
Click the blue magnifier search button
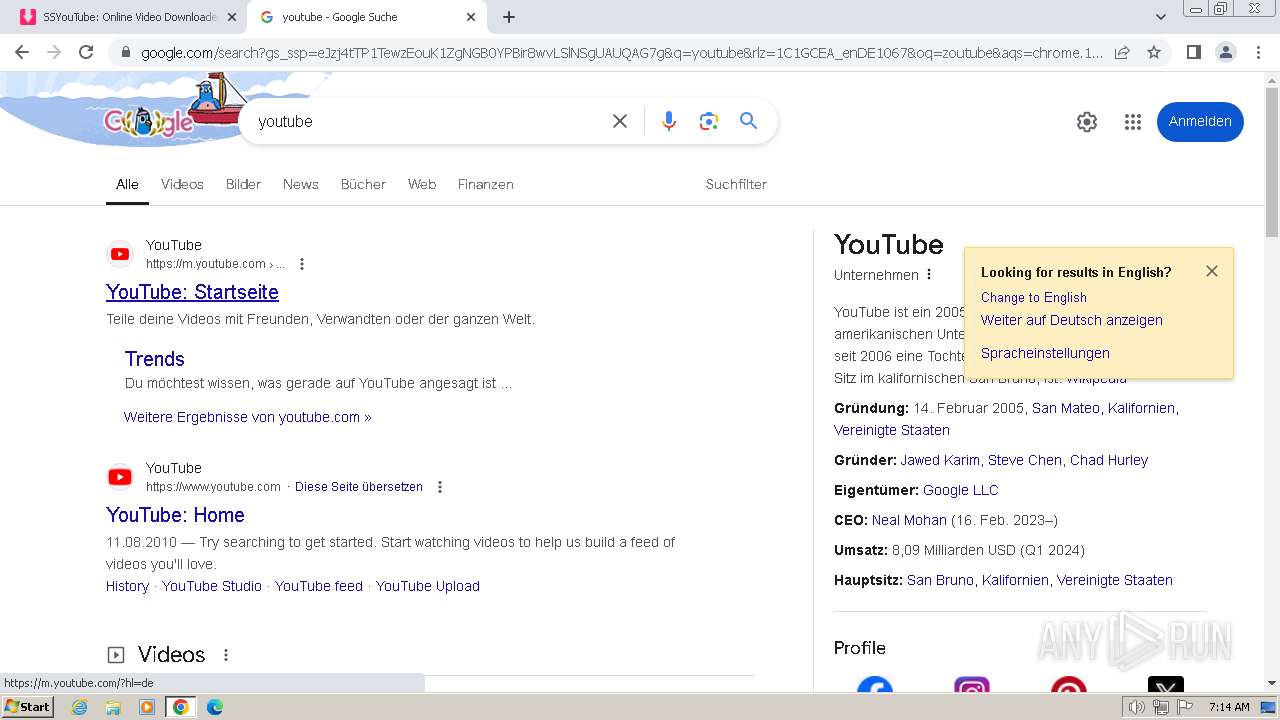[x=748, y=121]
